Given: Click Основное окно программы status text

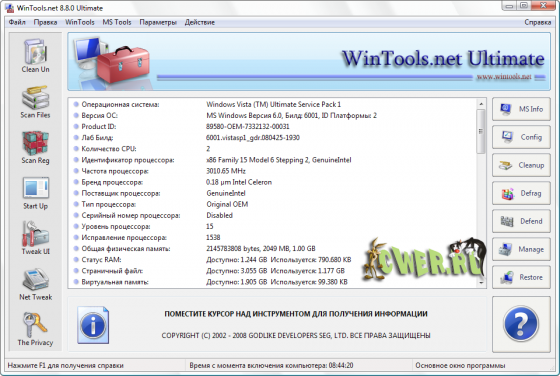Looking at the screenshot, I should (x=460, y=365).
